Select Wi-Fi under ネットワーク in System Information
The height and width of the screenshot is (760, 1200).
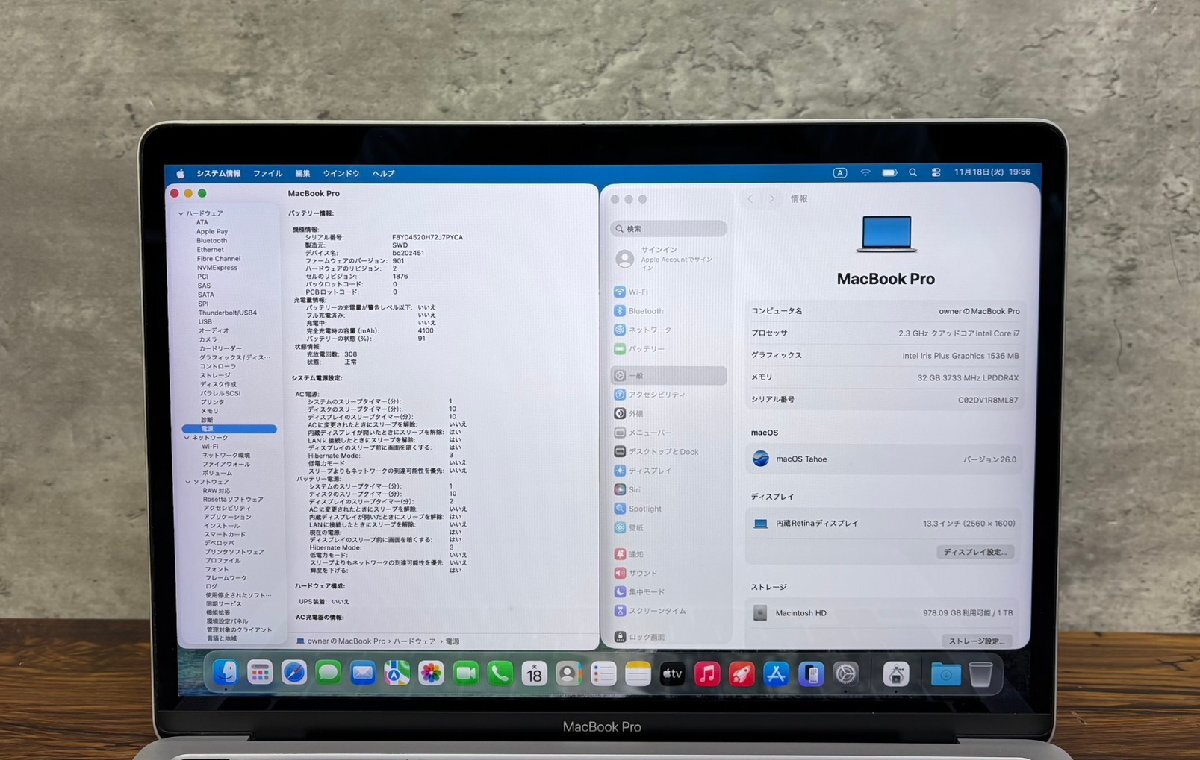(211, 446)
